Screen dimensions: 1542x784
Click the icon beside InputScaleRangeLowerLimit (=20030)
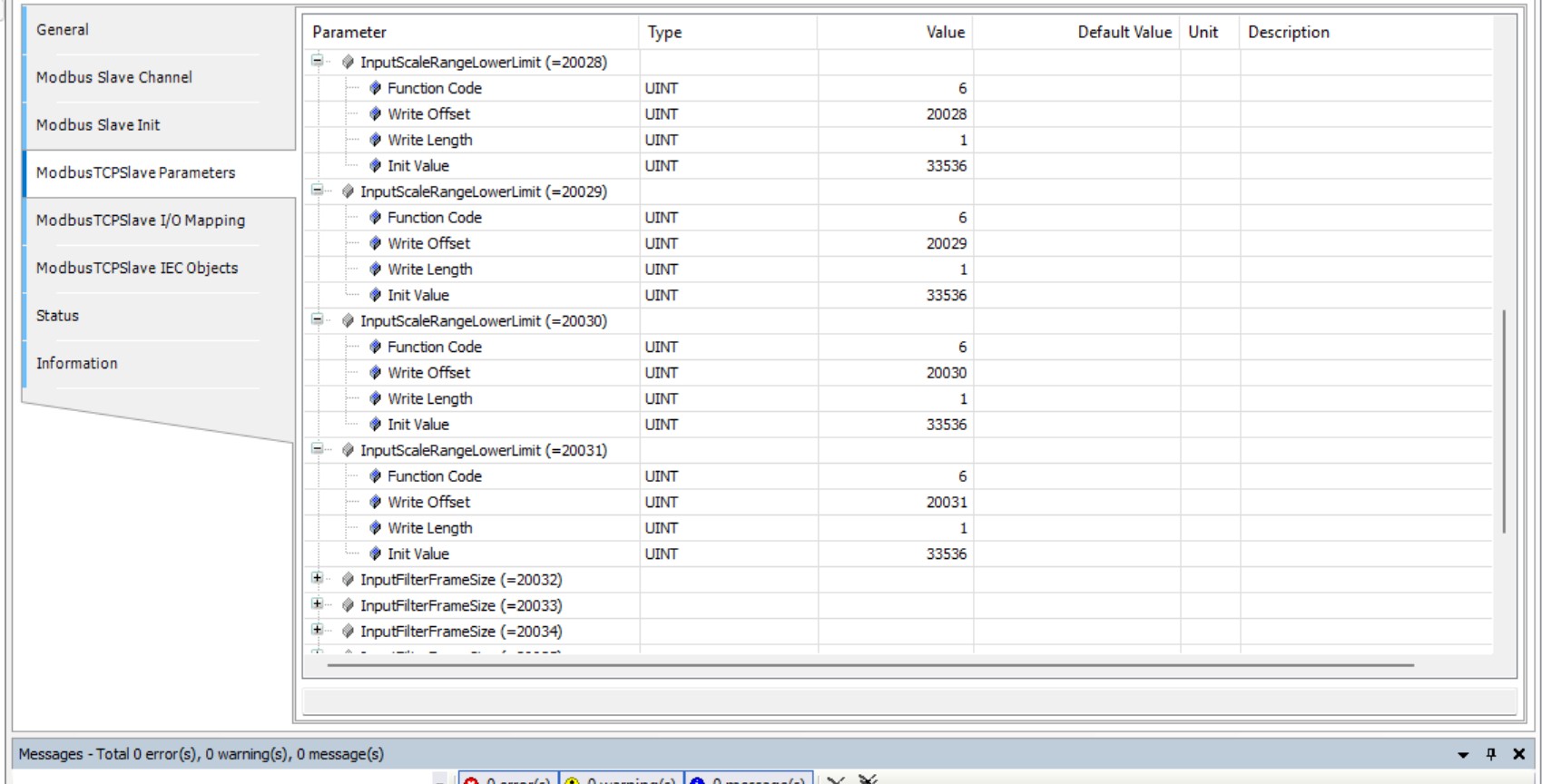point(348,321)
